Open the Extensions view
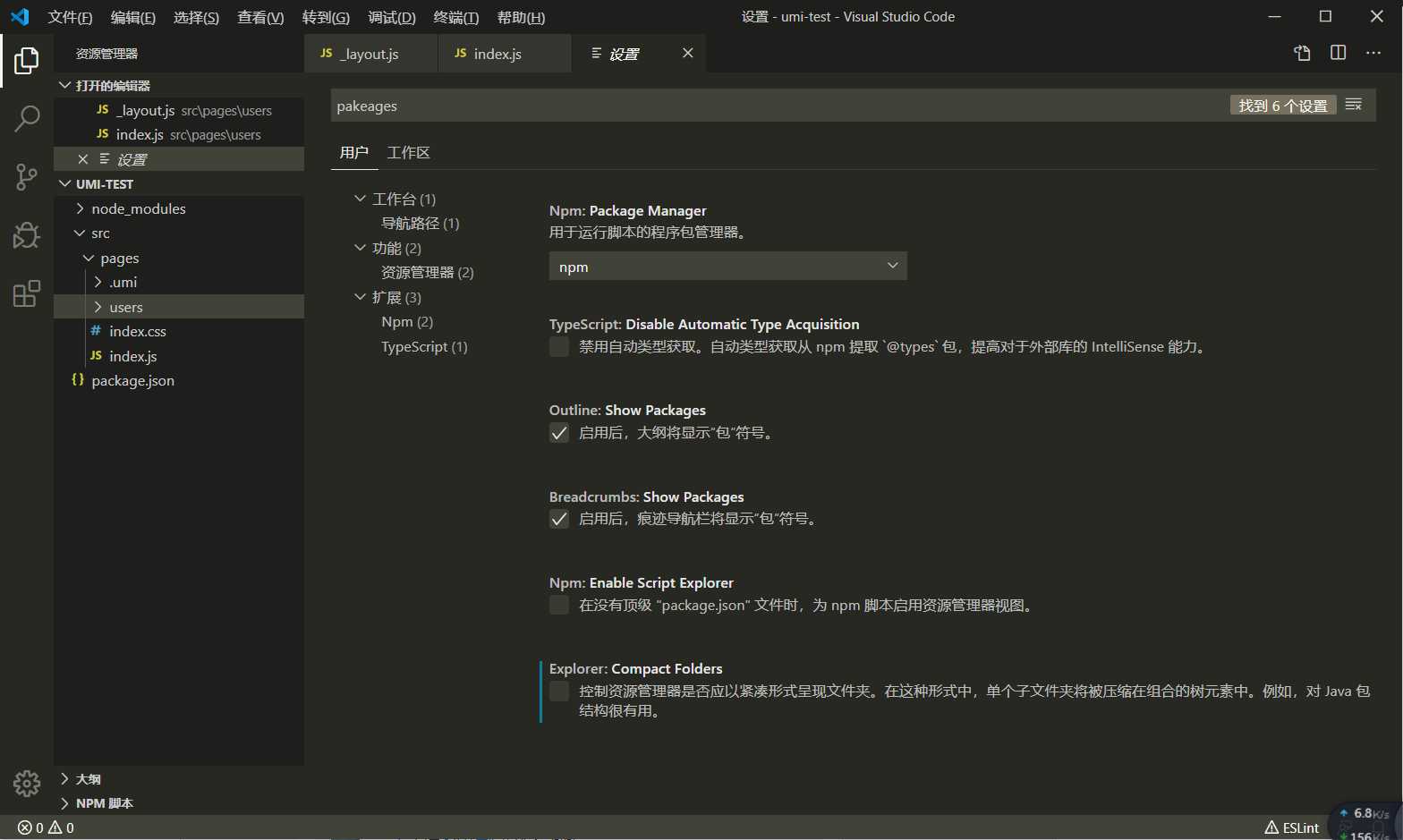 pos(27,293)
